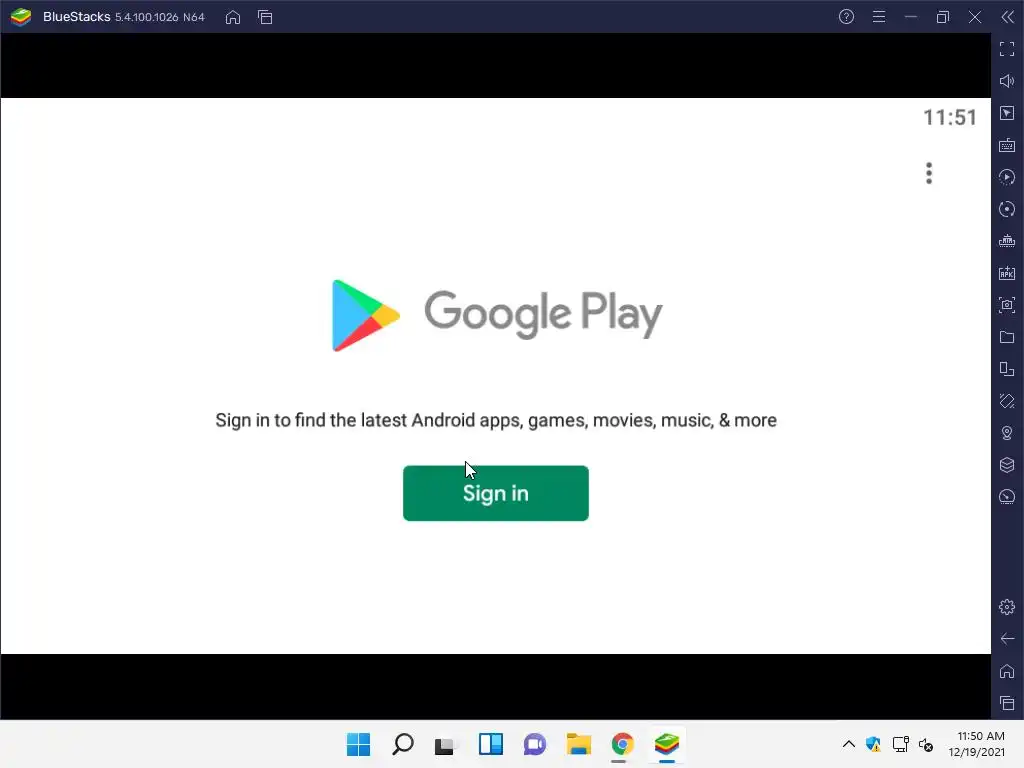Open keyboard game controls icon

click(x=1007, y=145)
